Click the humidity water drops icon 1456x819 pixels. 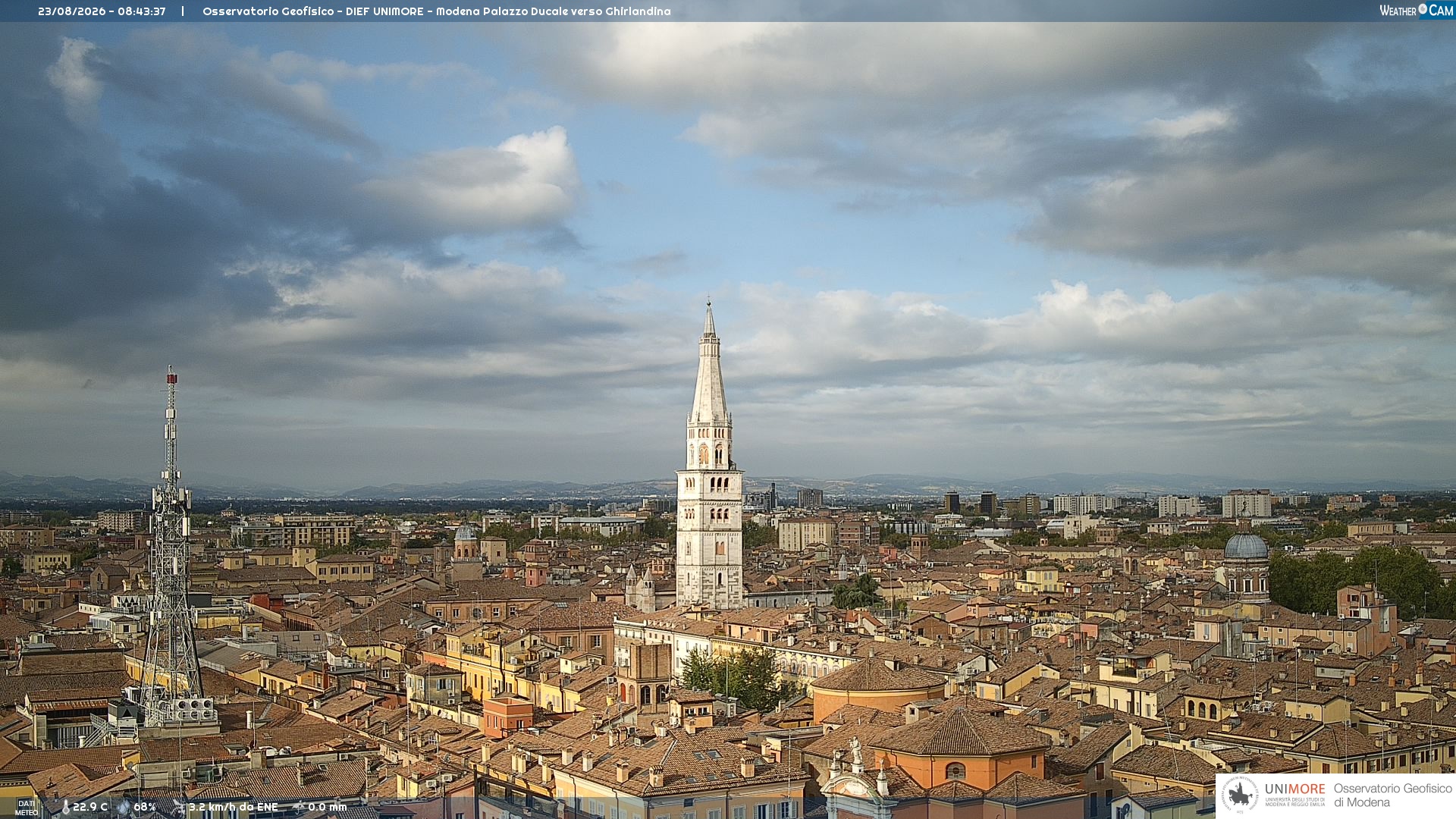point(124,808)
